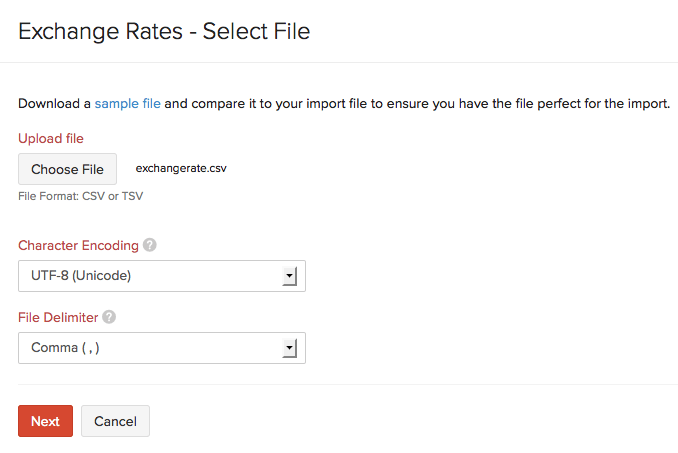Click the Character Encoding help icon
The height and width of the screenshot is (453, 678).
point(150,245)
